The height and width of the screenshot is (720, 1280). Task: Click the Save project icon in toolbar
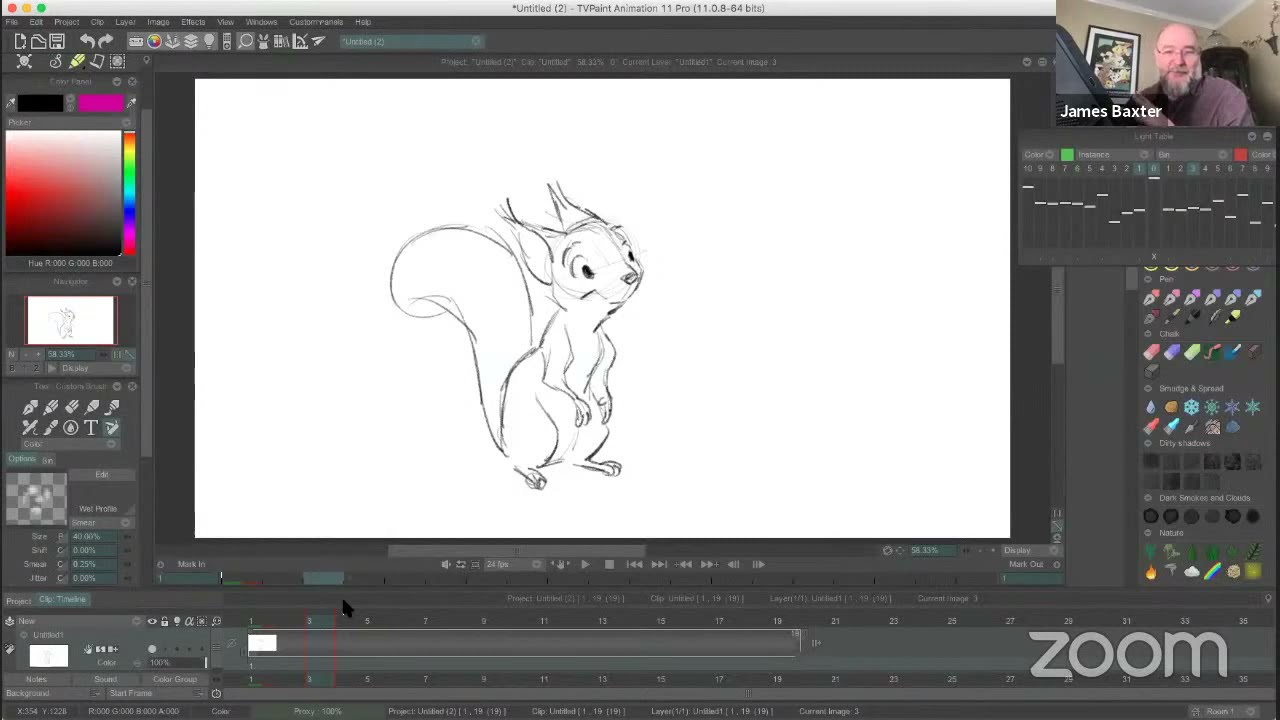tap(57, 41)
